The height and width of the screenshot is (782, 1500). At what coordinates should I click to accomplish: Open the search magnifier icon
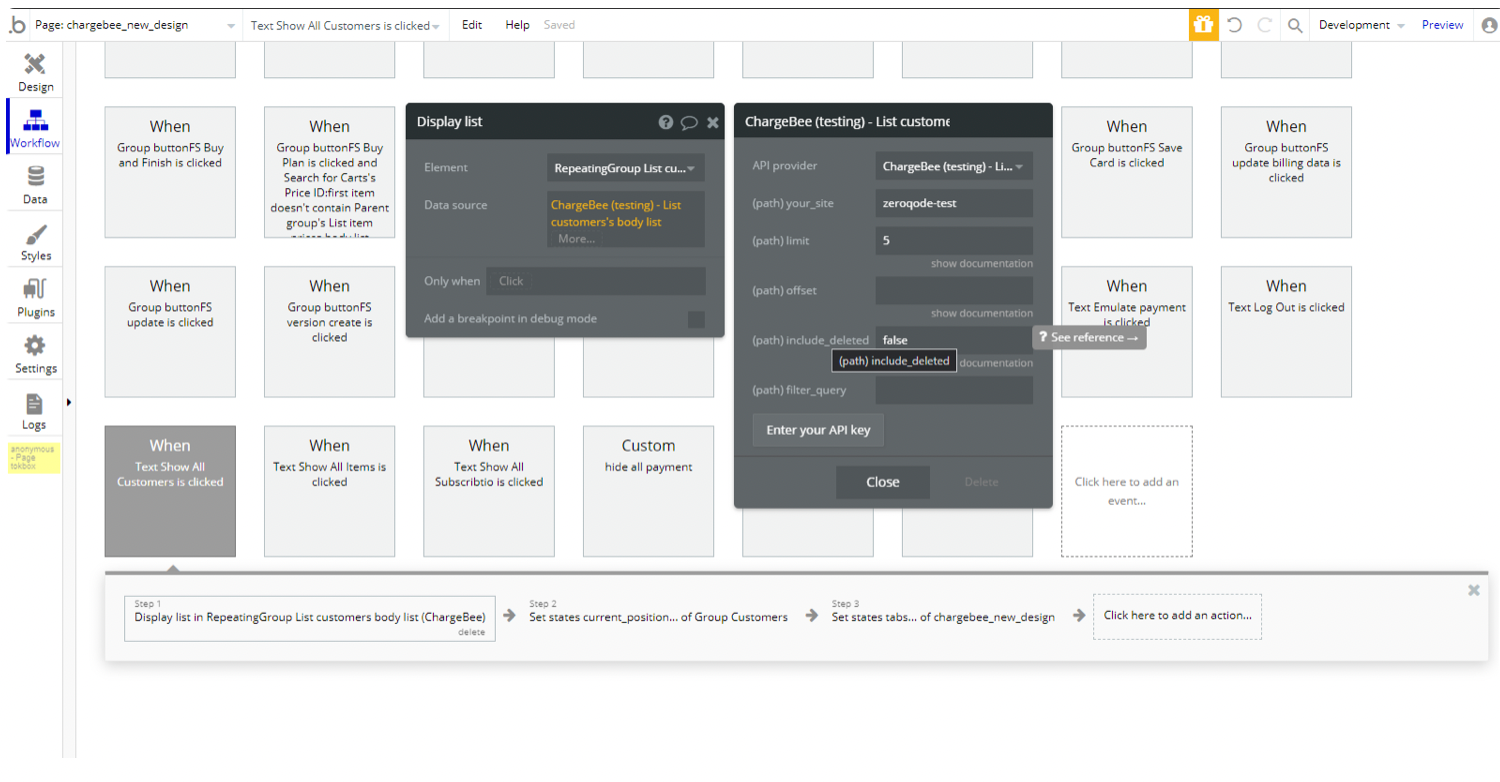pyautogui.click(x=1295, y=25)
